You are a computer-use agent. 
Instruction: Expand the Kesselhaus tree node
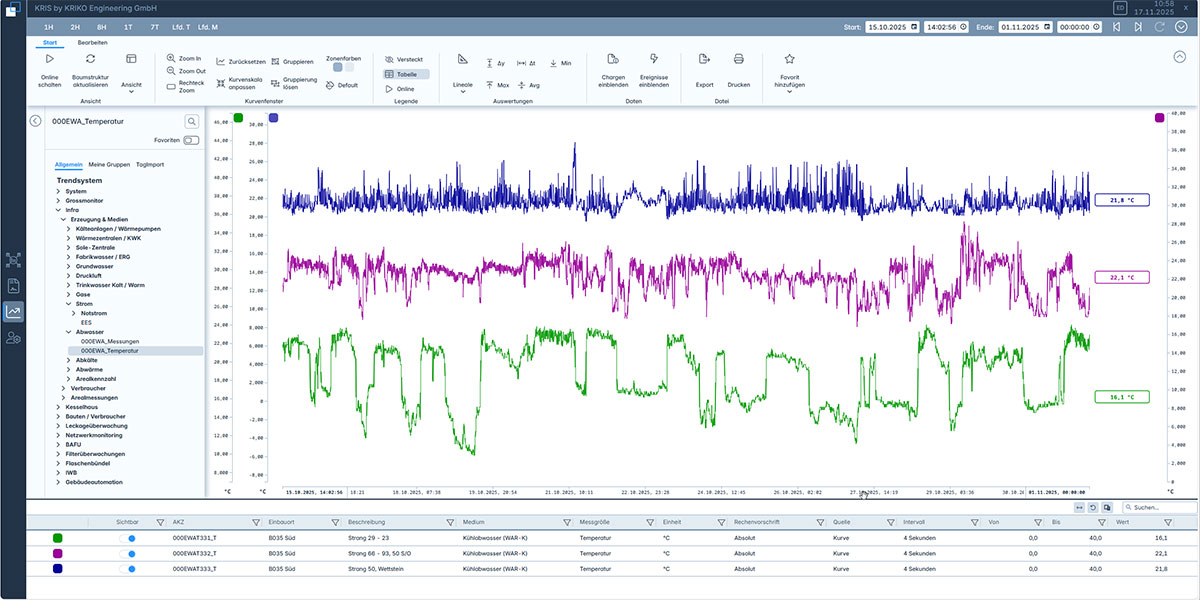[58, 407]
